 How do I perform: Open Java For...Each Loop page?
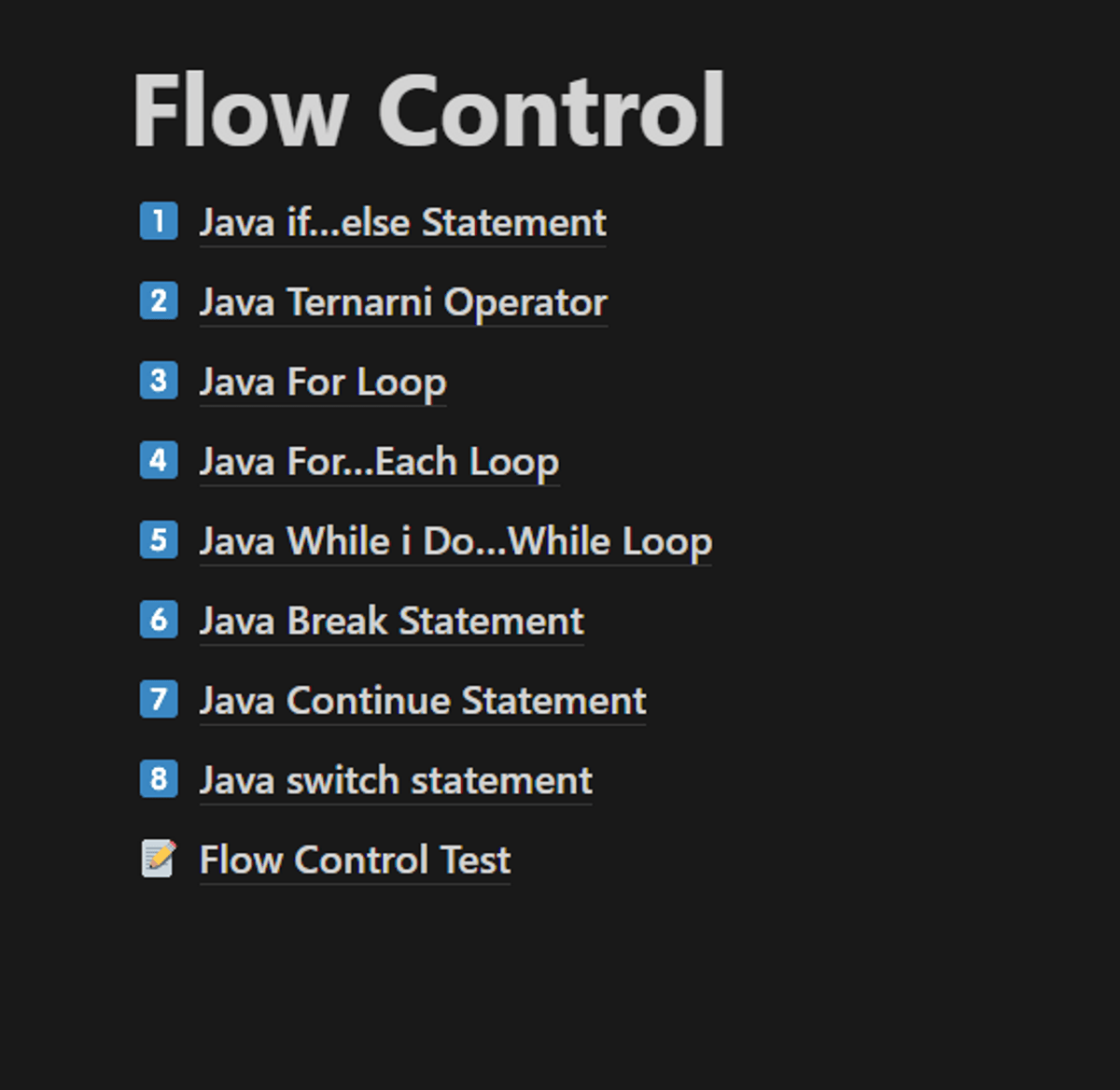379,462
